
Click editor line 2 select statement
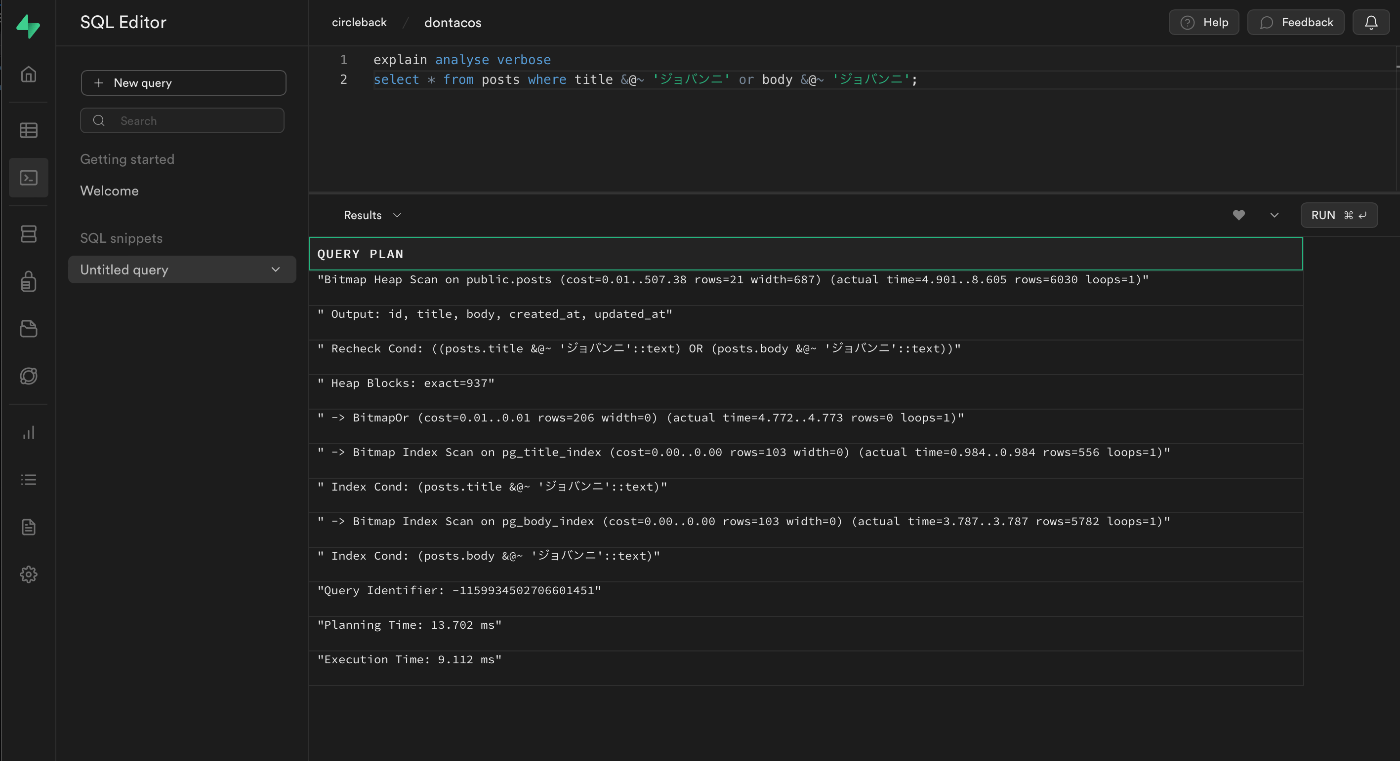[645, 80]
